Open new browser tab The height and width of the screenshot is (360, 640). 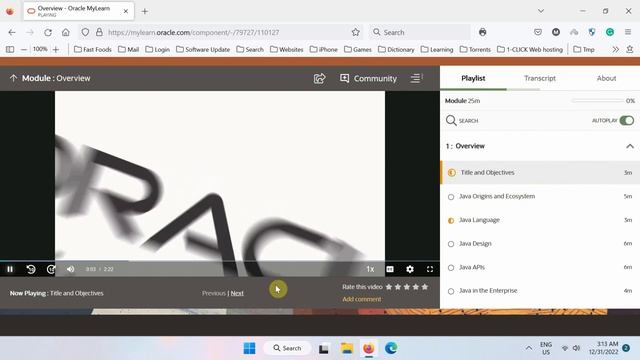click(144, 11)
